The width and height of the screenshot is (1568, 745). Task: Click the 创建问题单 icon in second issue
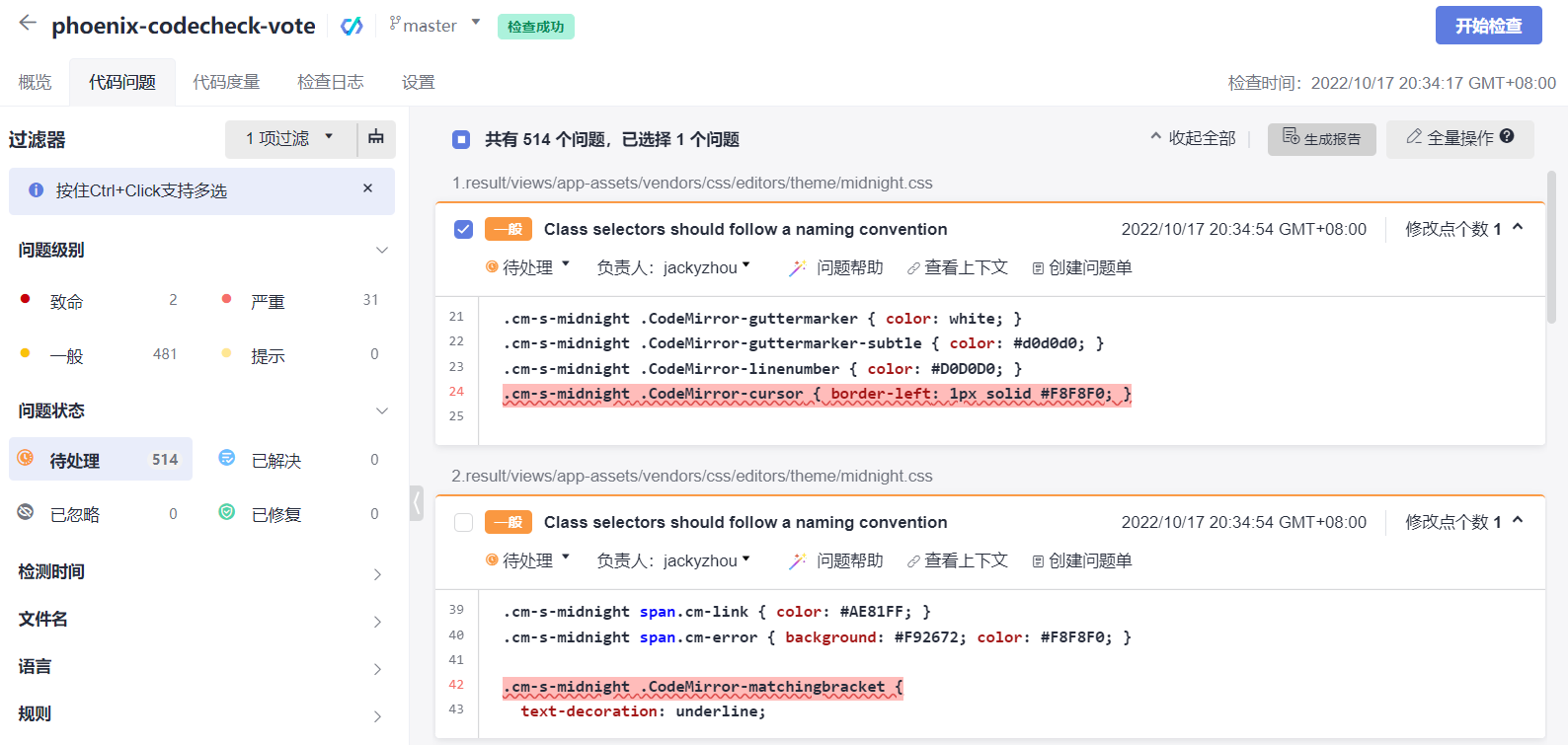pos(1038,561)
